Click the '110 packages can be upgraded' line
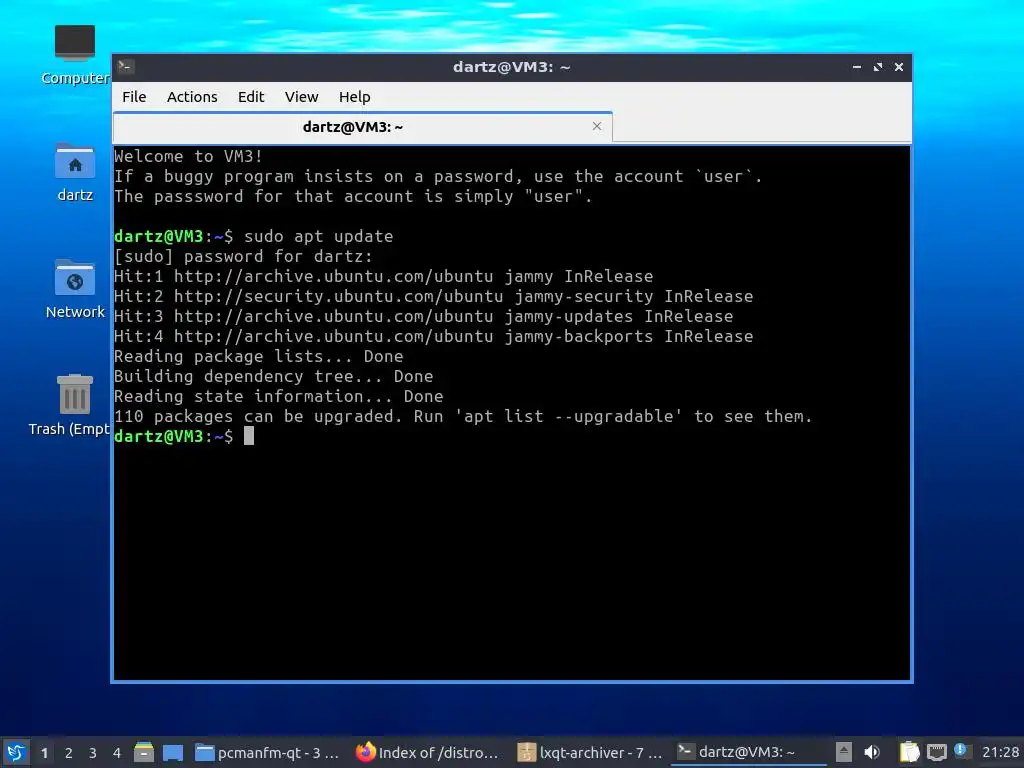Image resolution: width=1024 pixels, height=768 pixels. tap(463, 416)
